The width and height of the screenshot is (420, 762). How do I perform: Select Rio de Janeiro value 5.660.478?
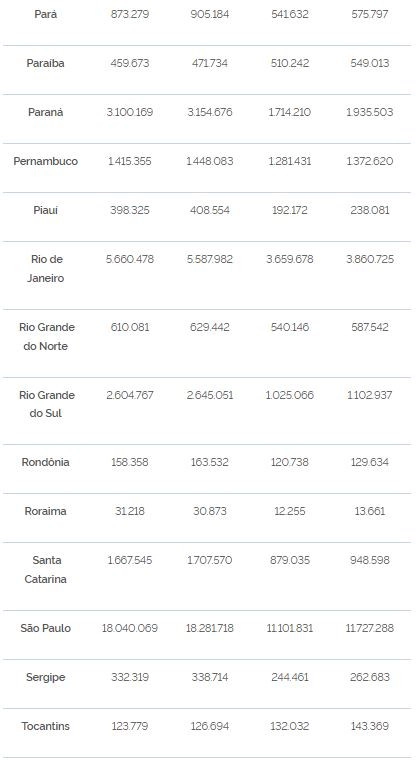coord(130,260)
